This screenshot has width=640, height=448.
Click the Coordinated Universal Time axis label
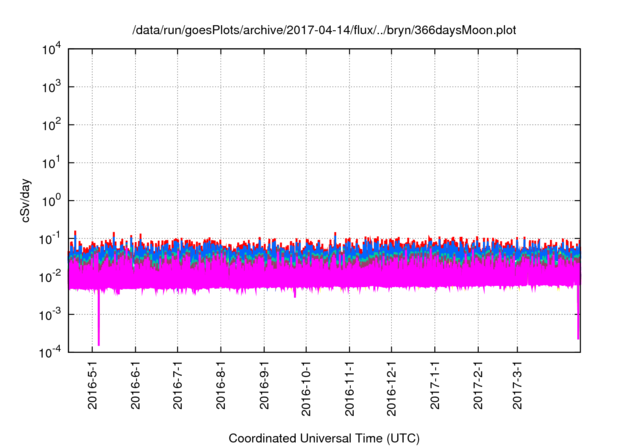(325, 438)
